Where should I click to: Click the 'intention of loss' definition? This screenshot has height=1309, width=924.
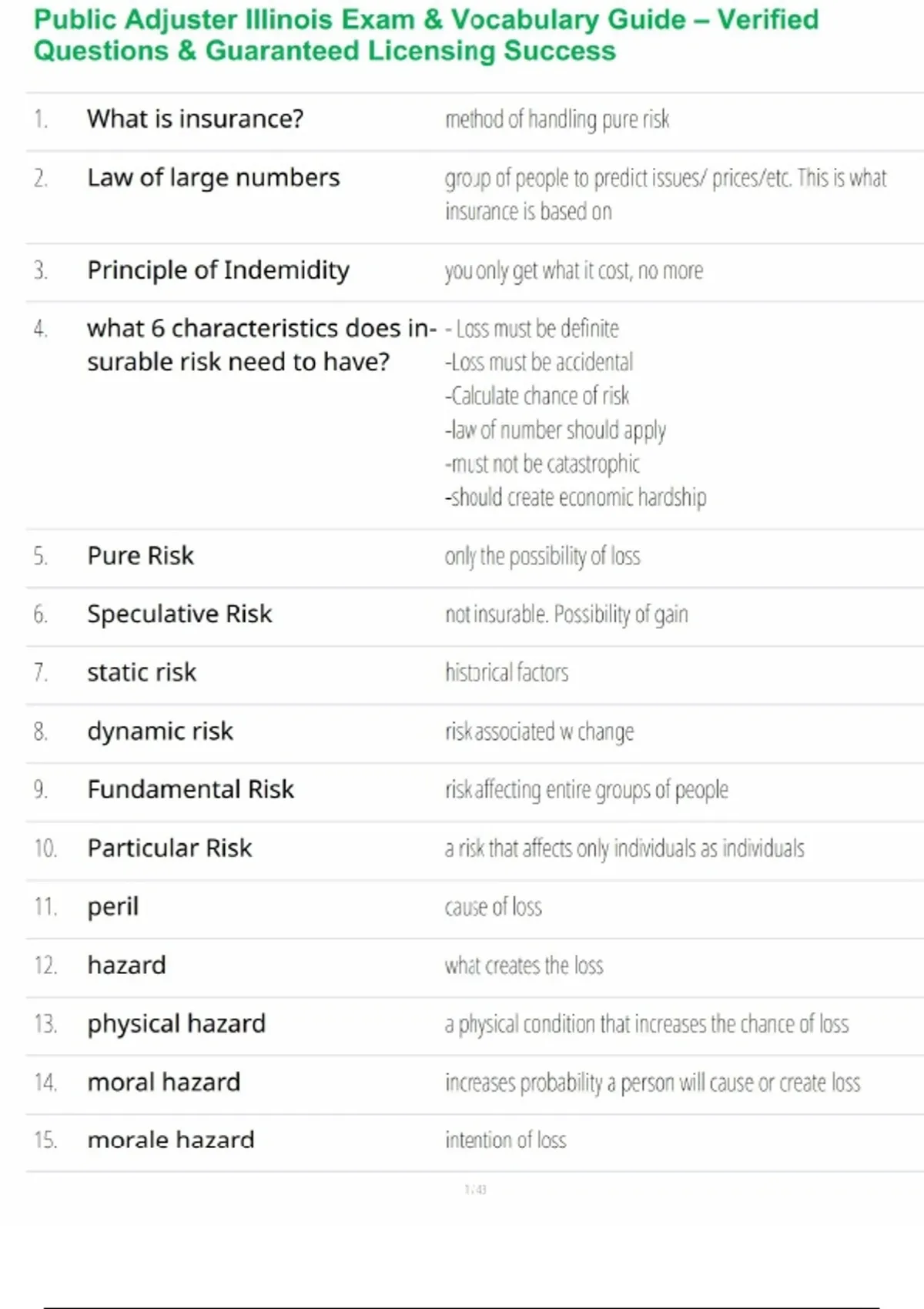coord(505,1140)
